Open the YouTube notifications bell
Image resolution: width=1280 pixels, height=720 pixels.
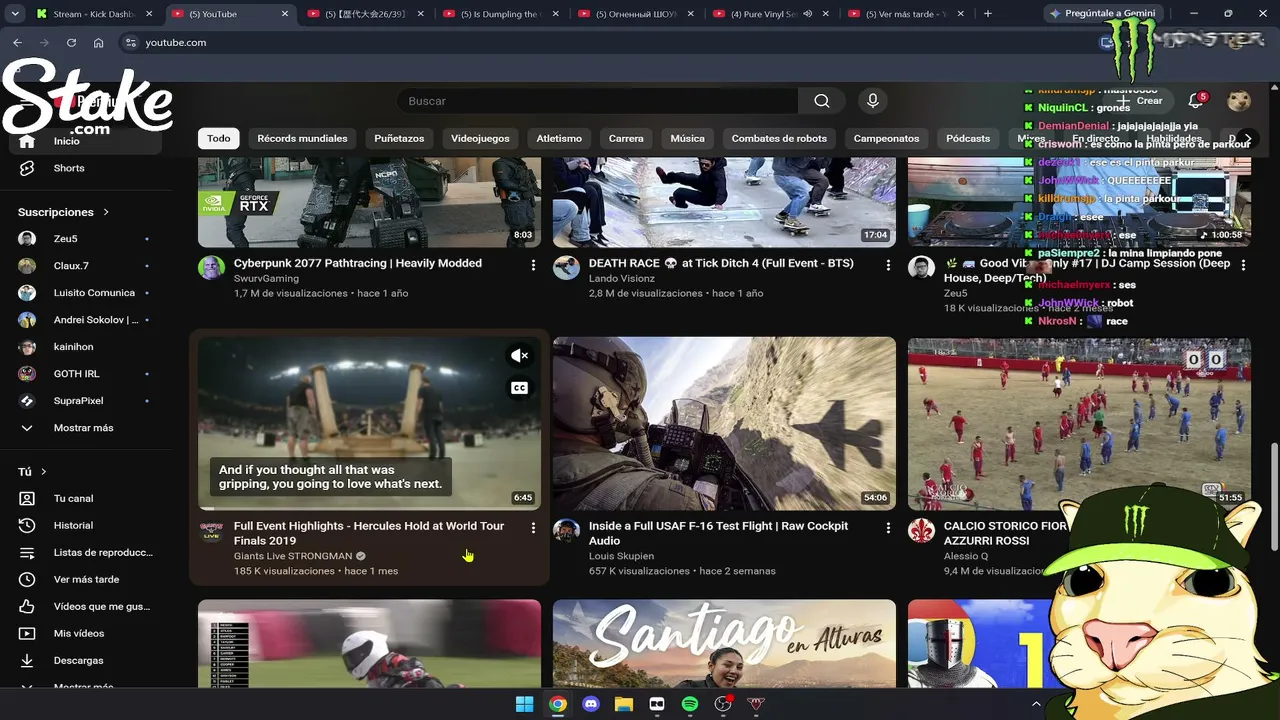click(1195, 101)
